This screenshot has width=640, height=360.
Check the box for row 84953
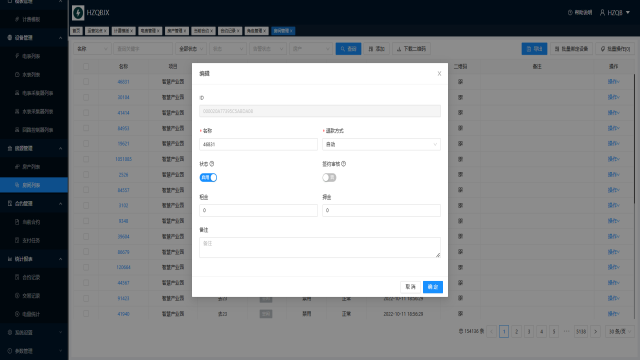(x=86, y=128)
